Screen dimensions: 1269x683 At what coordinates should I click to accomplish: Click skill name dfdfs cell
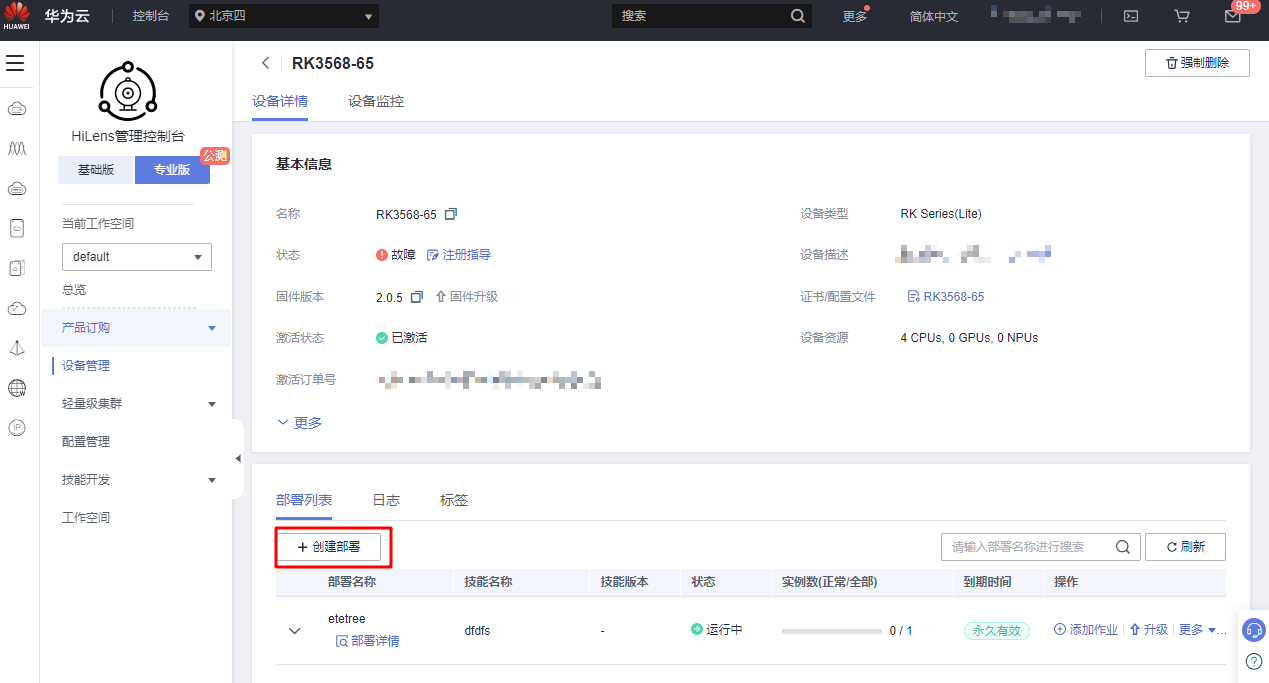pyautogui.click(x=477, y=631)
